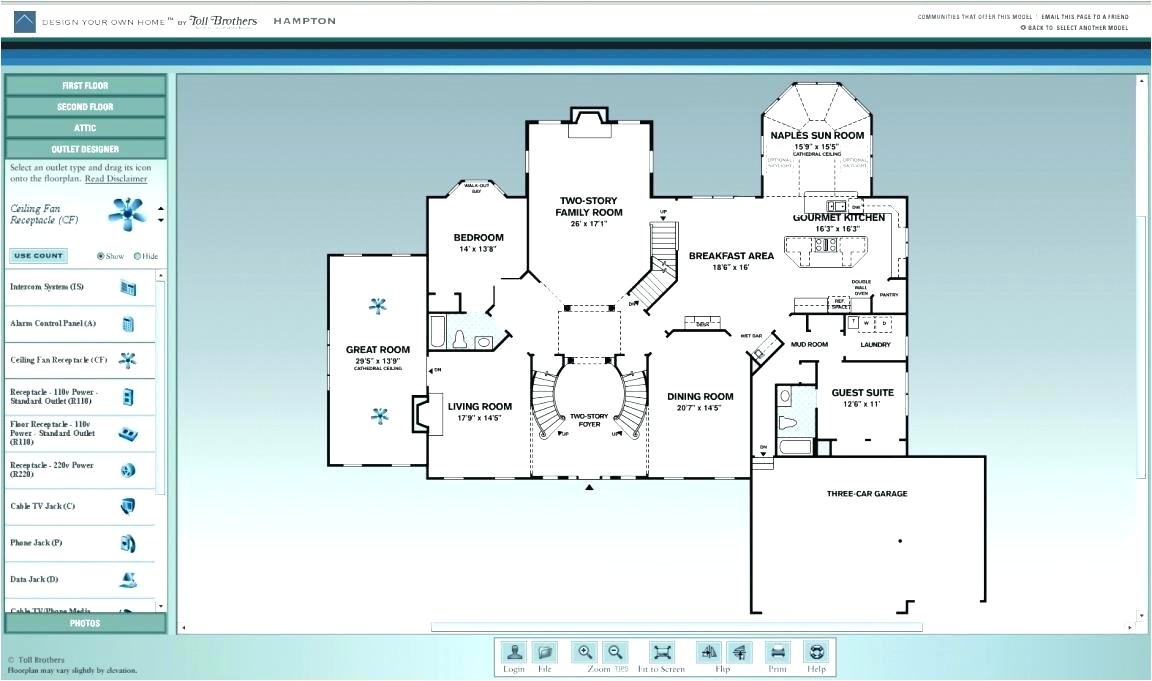Click the down arrow beside Ceiling Fan Receptacle
The width and height of the screenshot is (1152, 681).
point(161,220)
